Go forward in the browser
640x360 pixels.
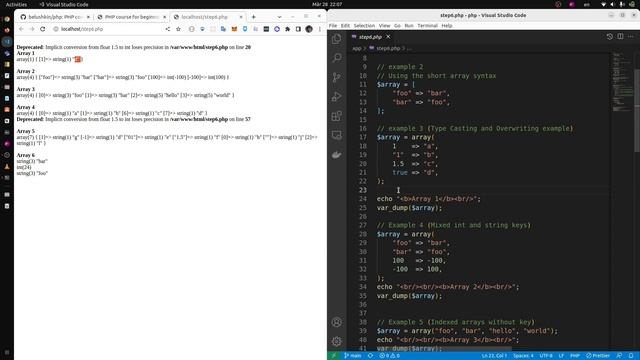[32, 29]
